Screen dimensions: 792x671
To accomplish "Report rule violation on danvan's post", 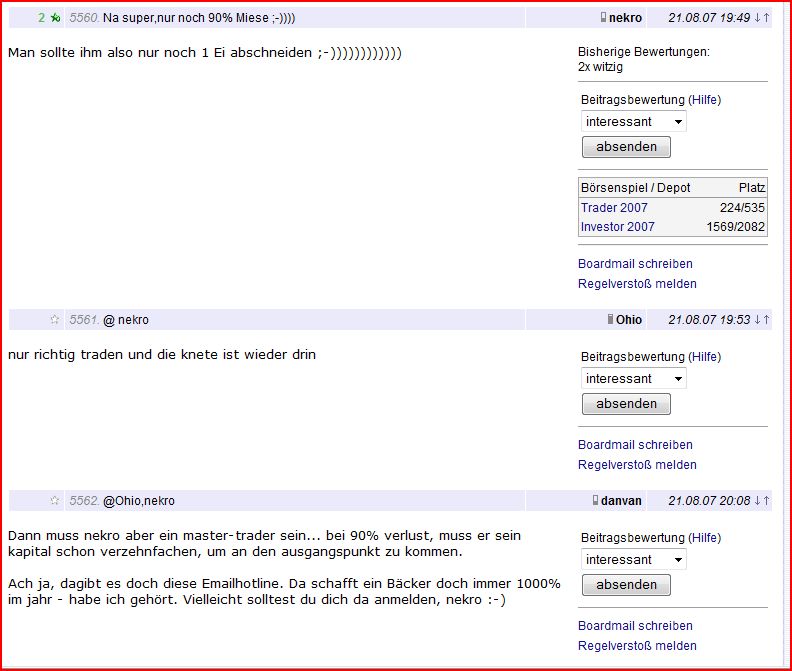I will tap(637, 646).
